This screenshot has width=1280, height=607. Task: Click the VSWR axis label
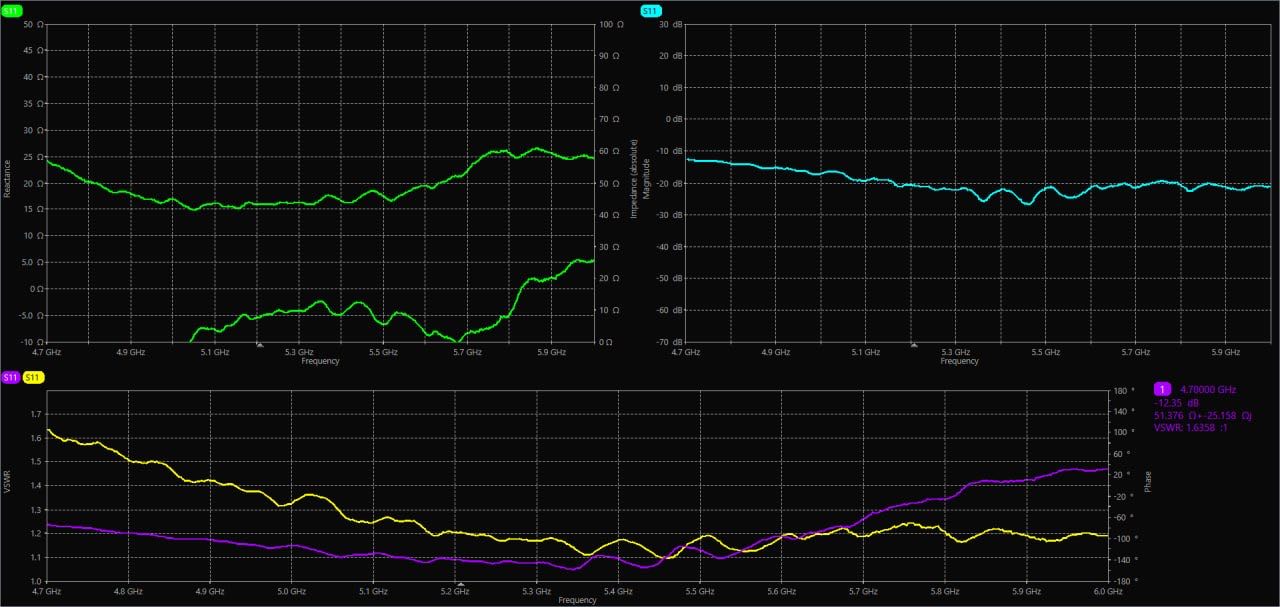click(x=8, y=484)
